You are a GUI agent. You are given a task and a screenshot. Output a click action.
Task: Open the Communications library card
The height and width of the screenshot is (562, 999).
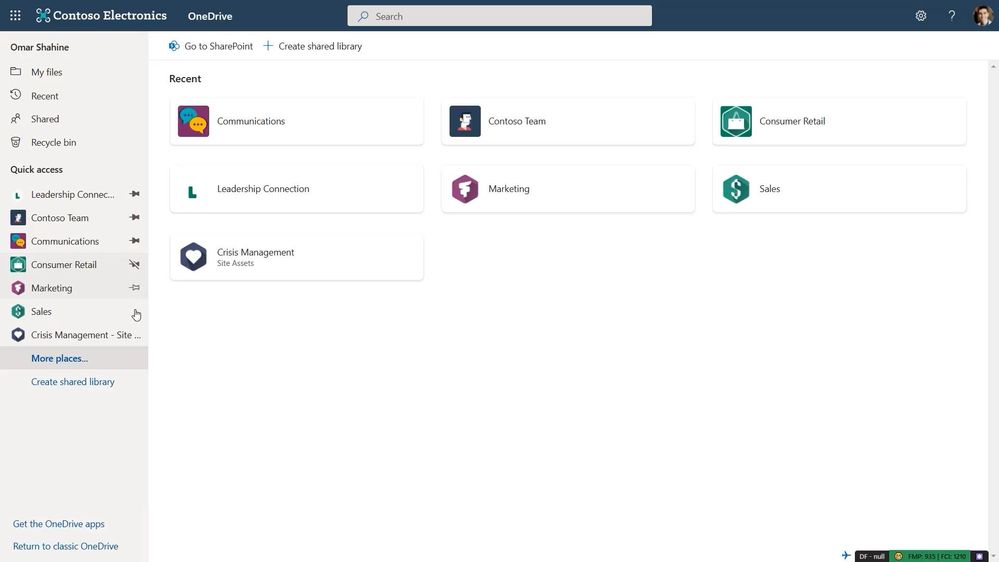pyautogui.click(x=296, y=121)
